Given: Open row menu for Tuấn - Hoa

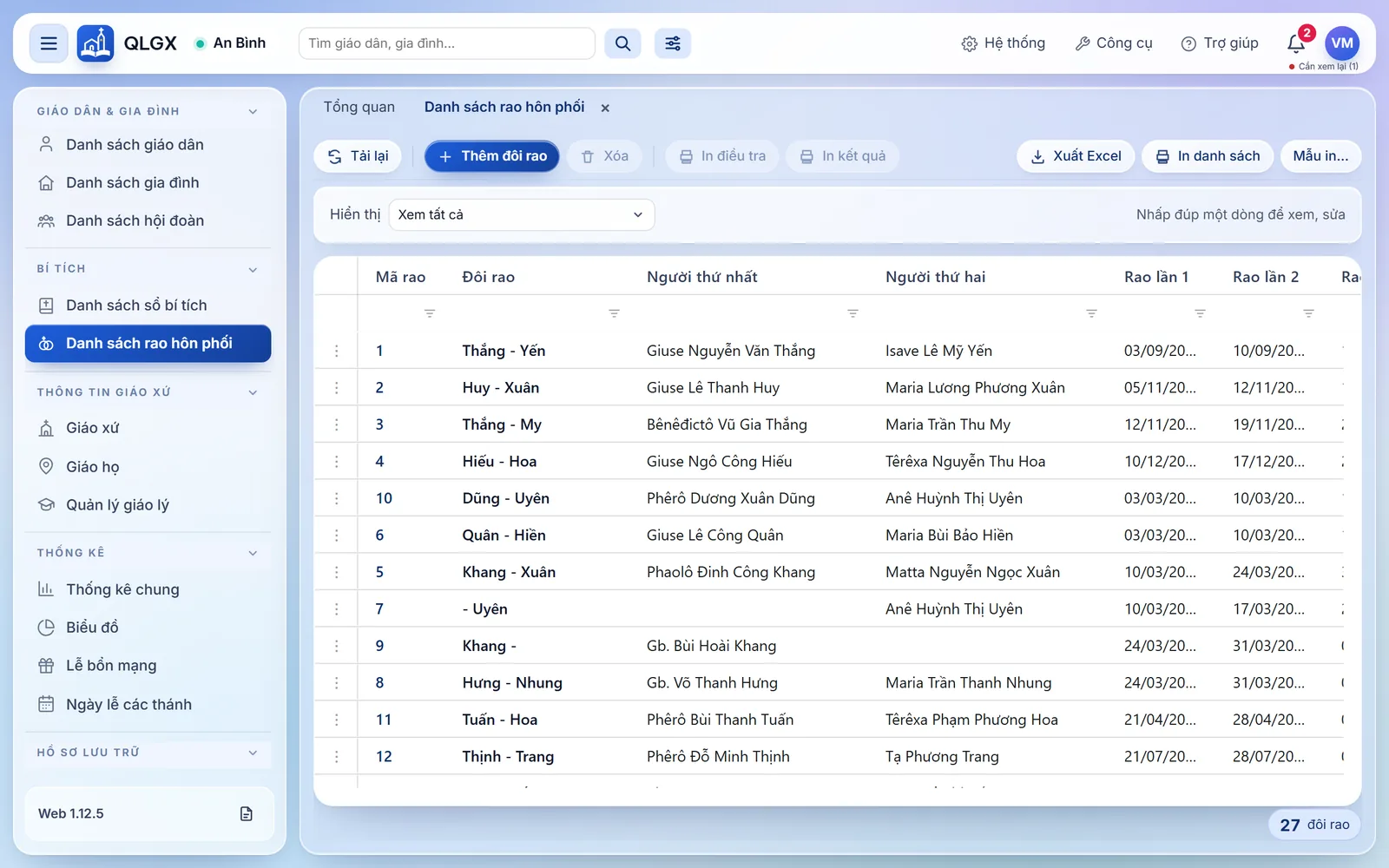Looking at the screenshot, I should click(x=337, y=720).
